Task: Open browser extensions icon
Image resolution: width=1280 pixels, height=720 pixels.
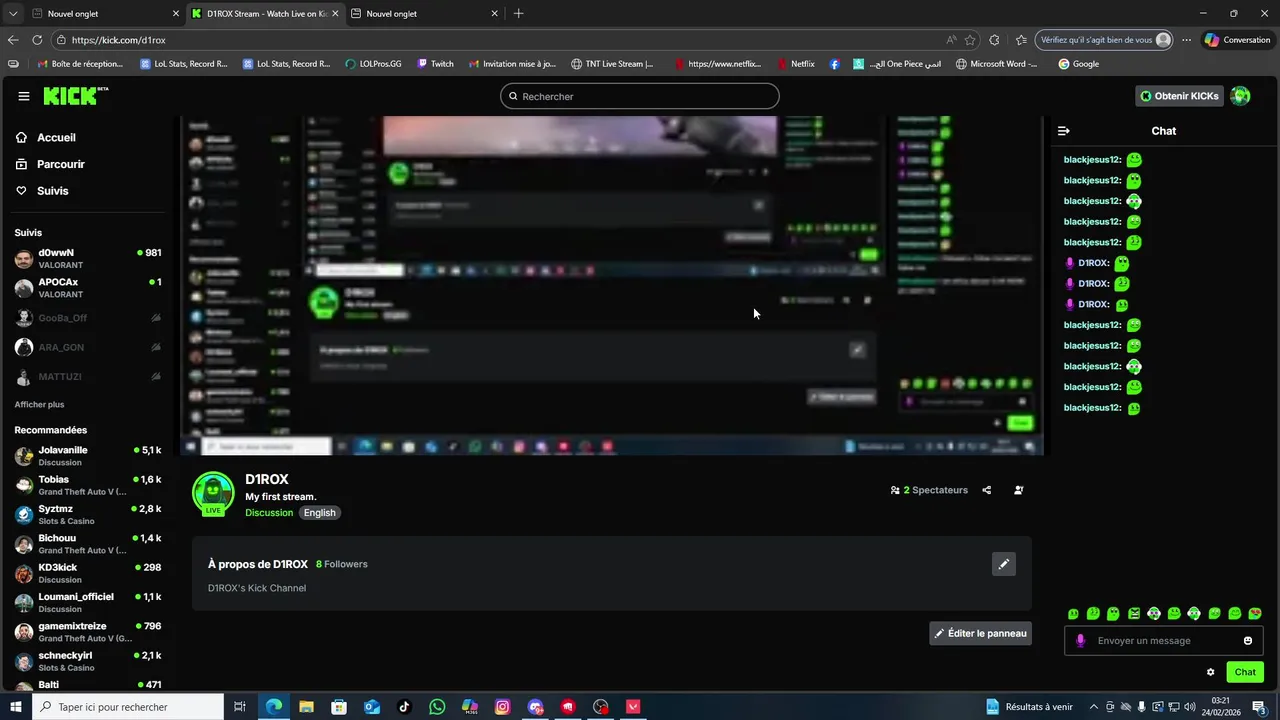Action: (x=994, y=40)
